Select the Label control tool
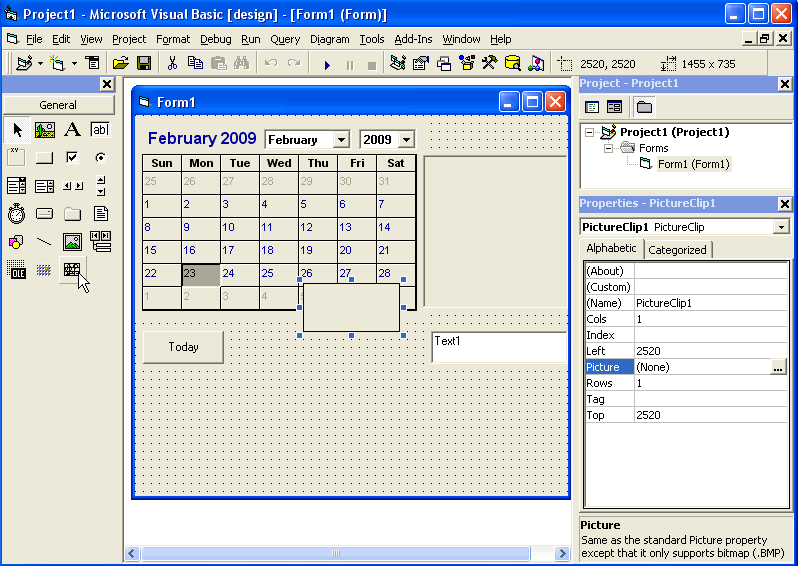The width and height of the screenshot is (798, 566). click(72, 130)
